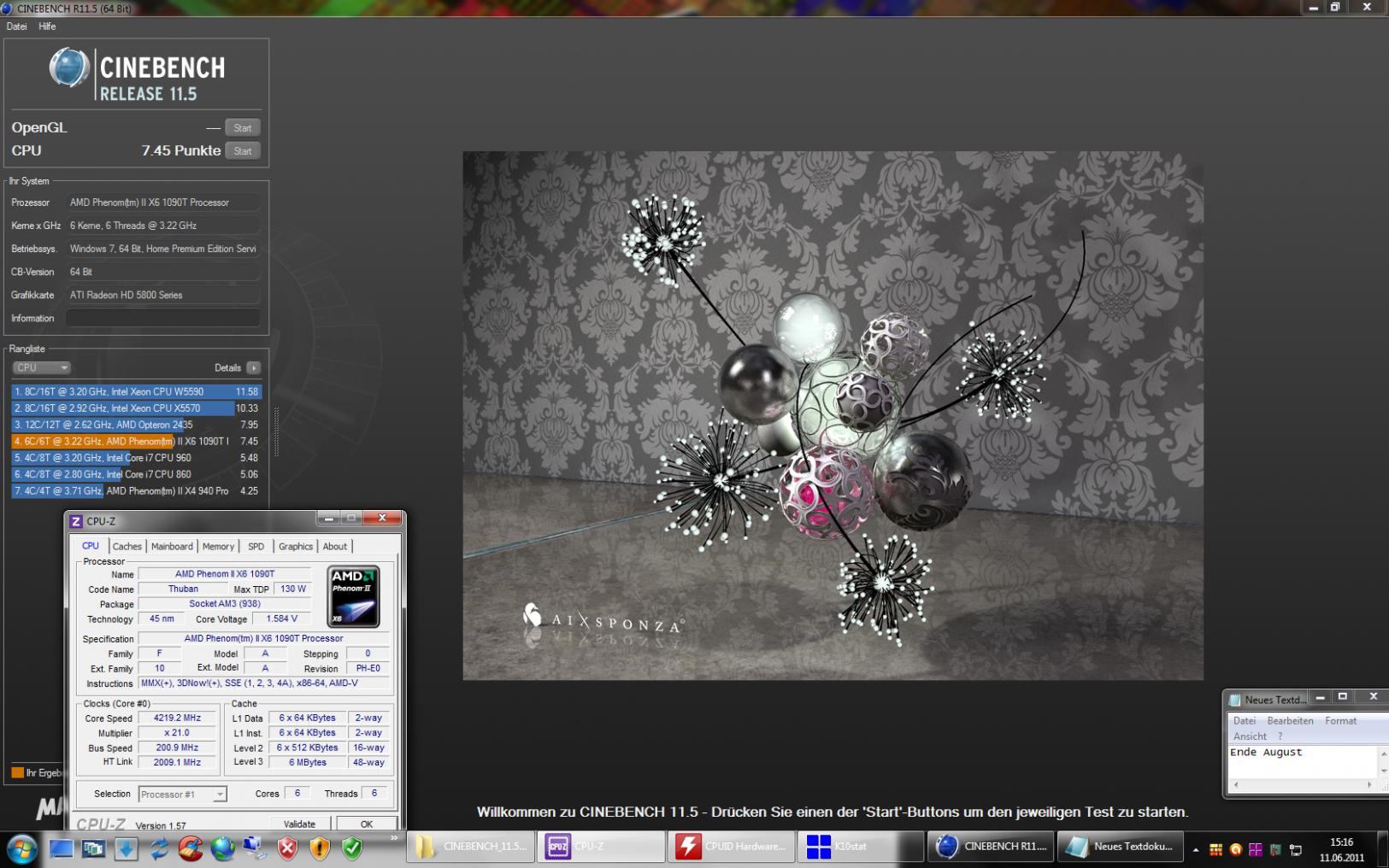Select Phenom II X4 940 ranking entry
The image size is (1389, 868).
coord(137,491)
